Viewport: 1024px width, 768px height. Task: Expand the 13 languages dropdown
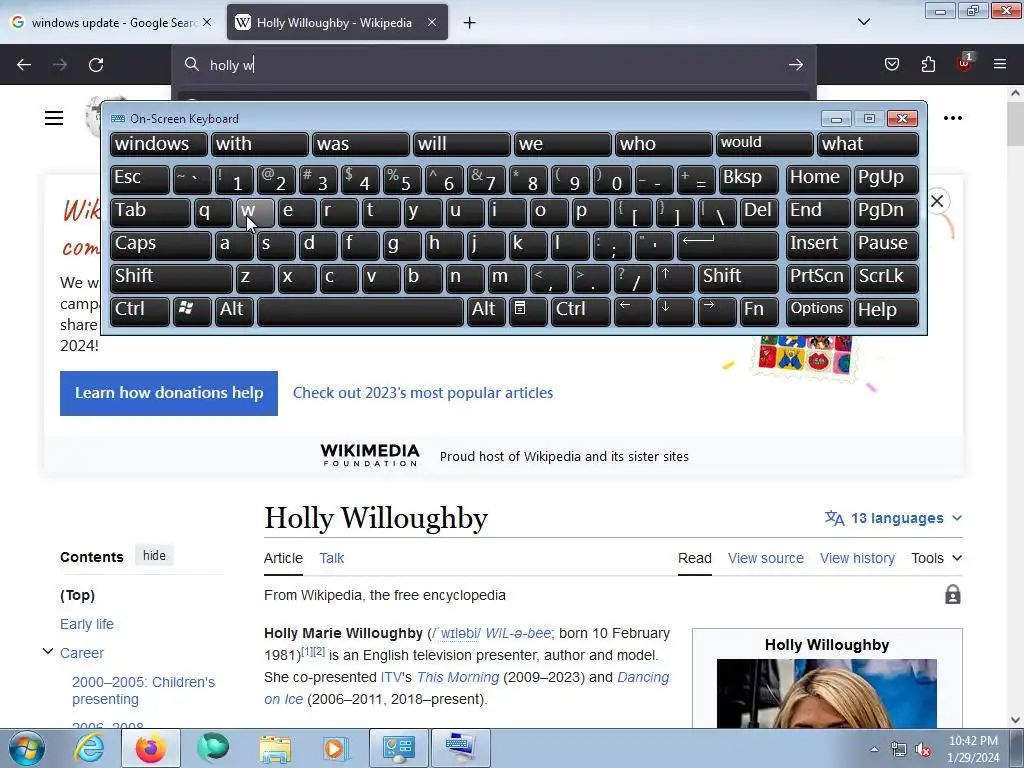click(x=893, y=518)
